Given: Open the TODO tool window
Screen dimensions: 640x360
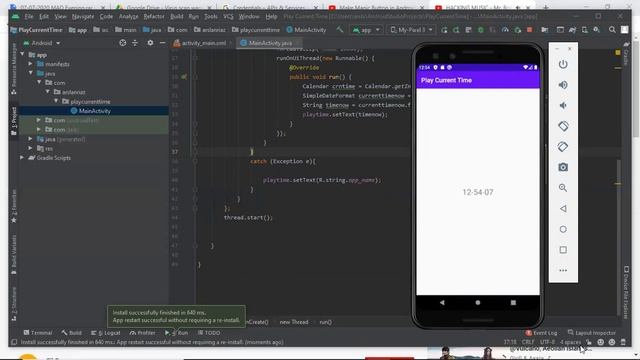Looking at the screenshot, I should 209,333.
